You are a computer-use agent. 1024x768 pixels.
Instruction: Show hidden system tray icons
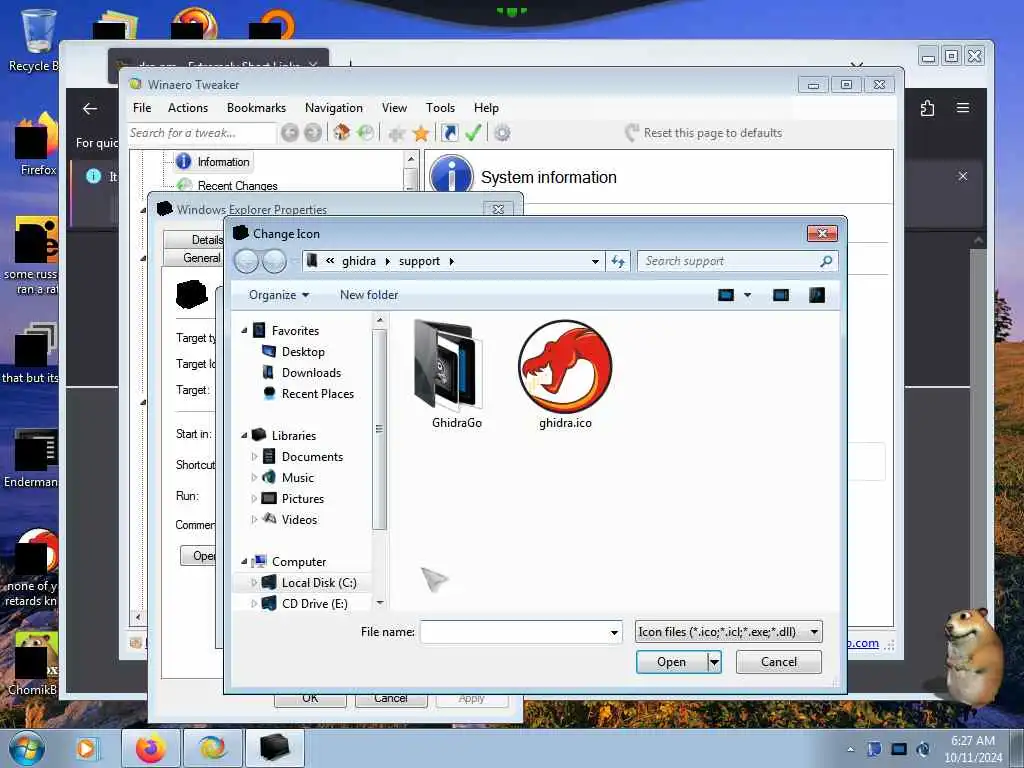pos(850,749)
